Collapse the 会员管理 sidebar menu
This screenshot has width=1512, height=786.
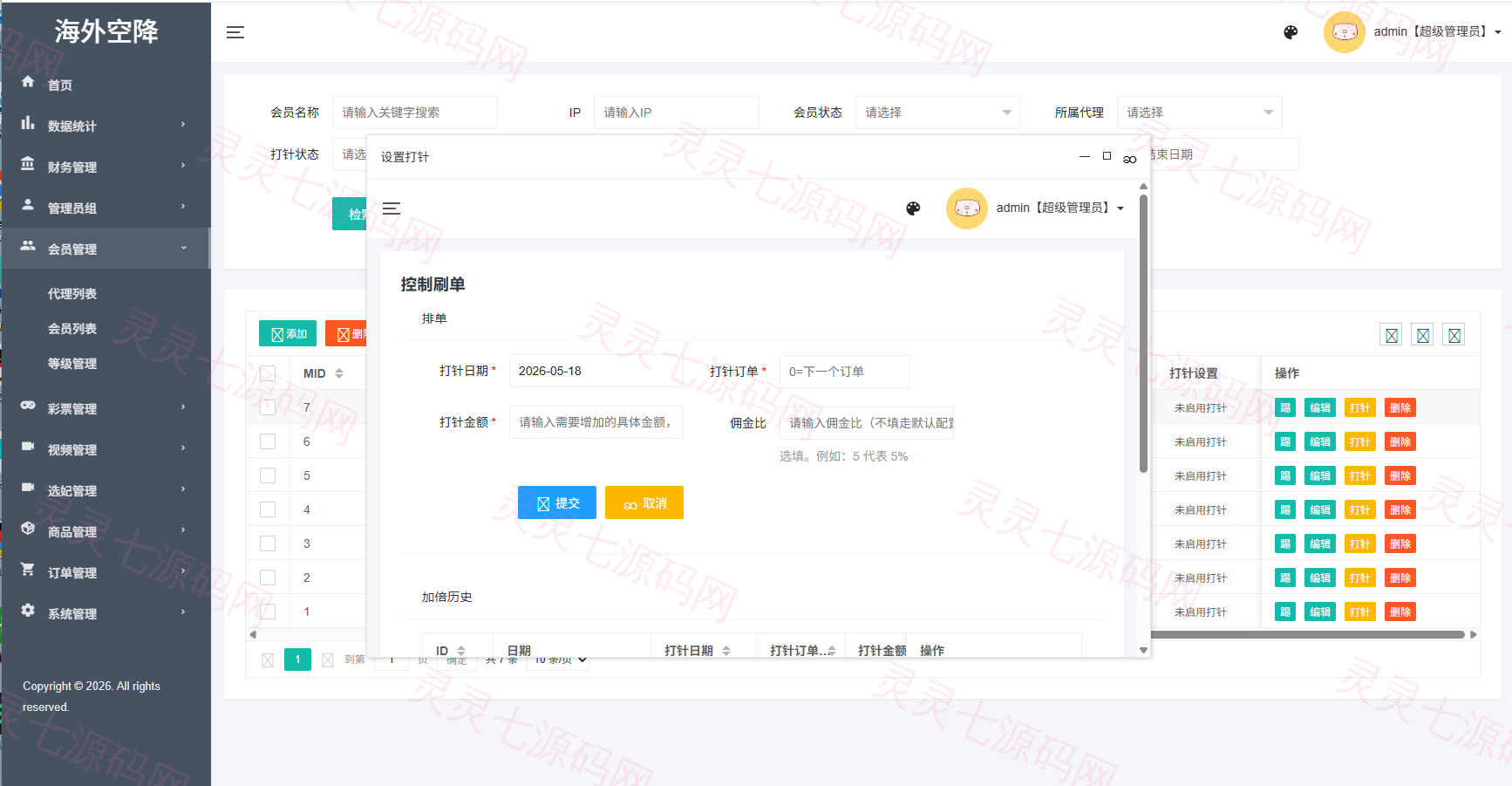106,249
